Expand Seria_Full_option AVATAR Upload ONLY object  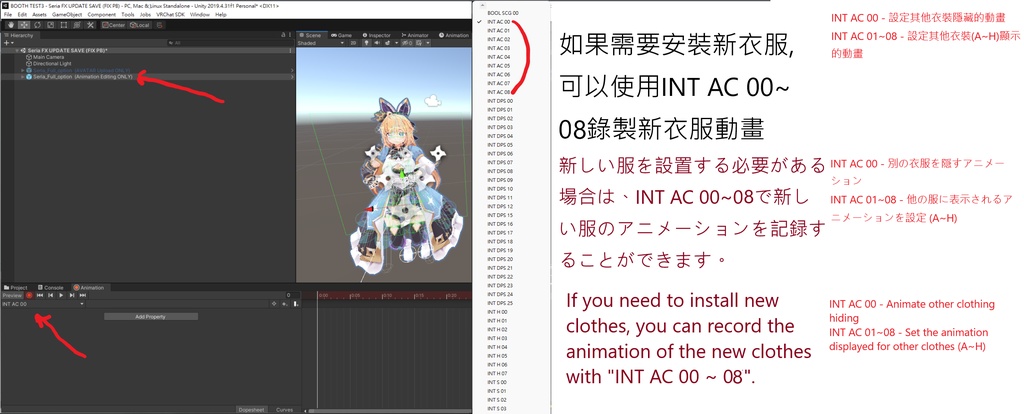(22, 70)
